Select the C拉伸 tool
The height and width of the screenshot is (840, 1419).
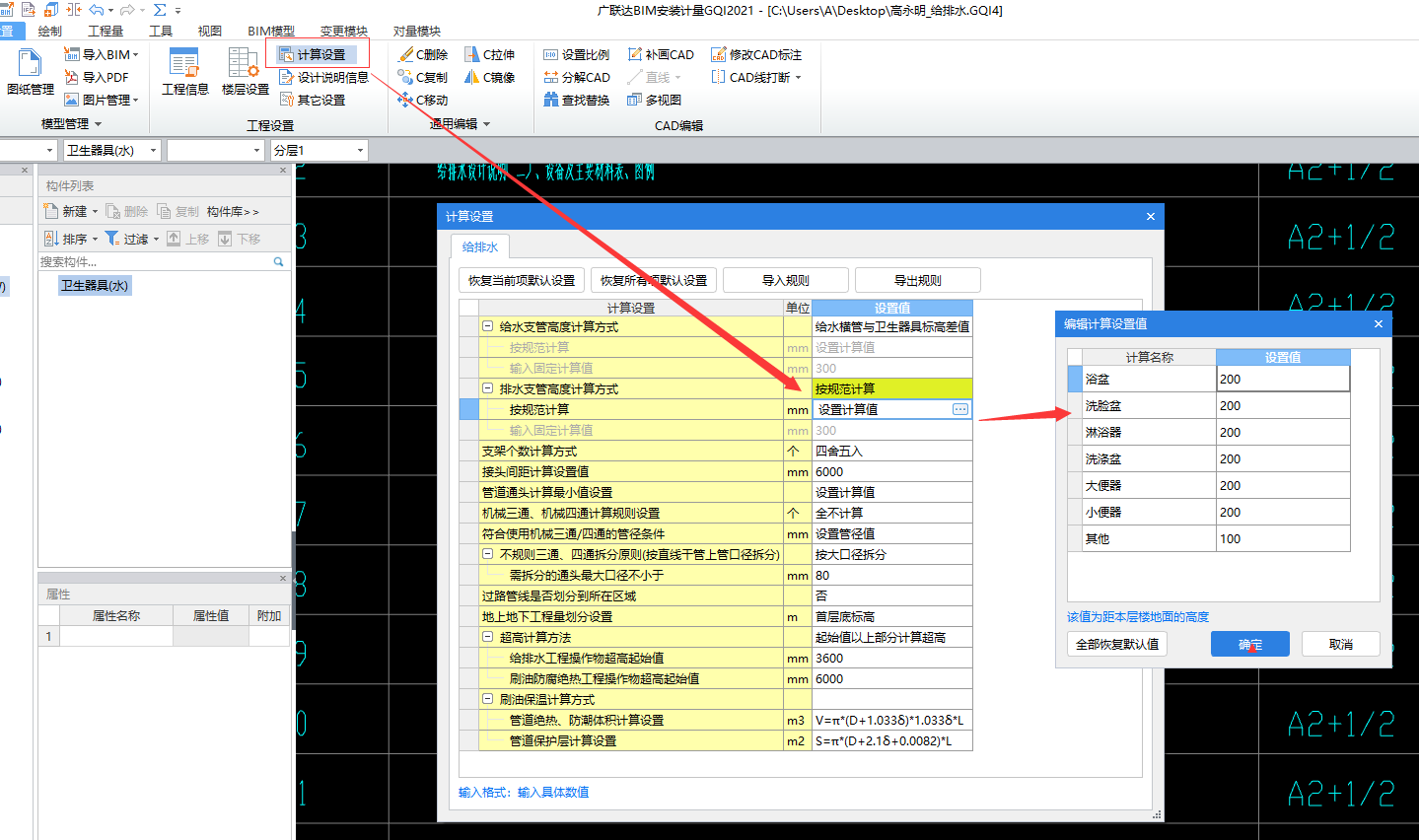tap(490, 54)
